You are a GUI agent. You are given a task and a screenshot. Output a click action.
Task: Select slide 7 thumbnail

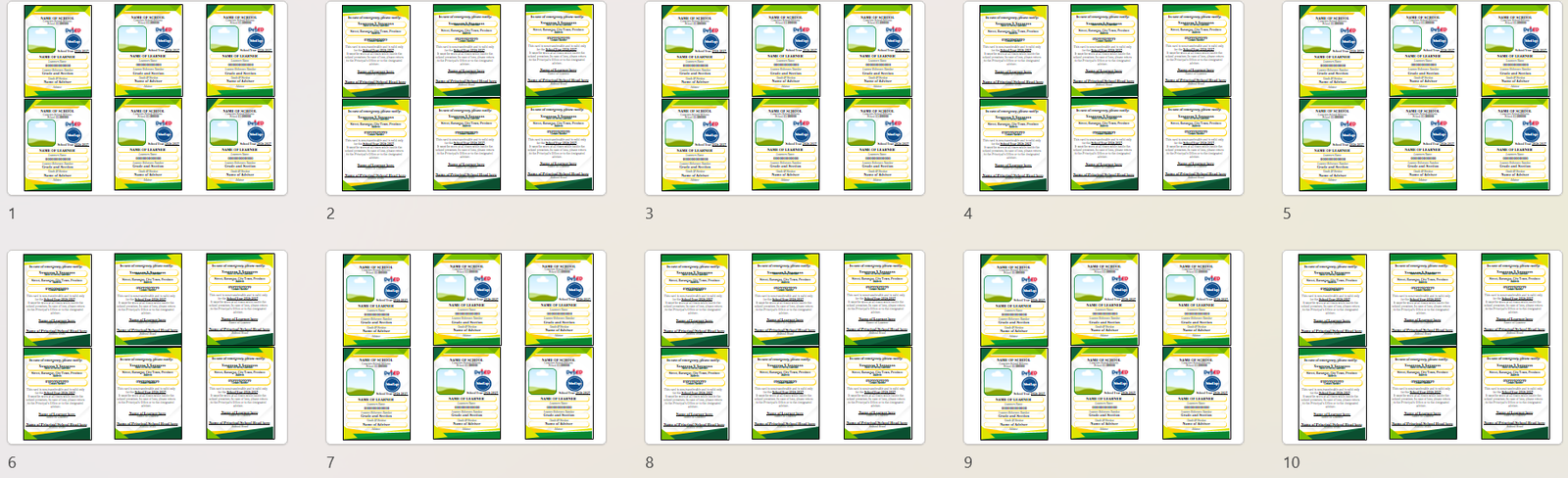(465, 347)
